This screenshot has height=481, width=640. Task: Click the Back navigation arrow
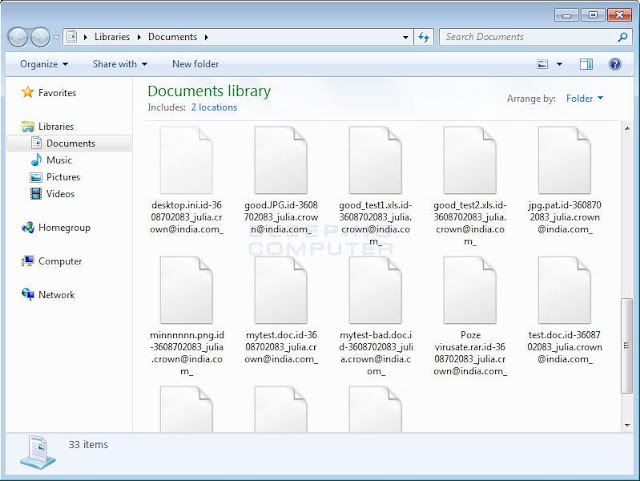coord(18,37)
